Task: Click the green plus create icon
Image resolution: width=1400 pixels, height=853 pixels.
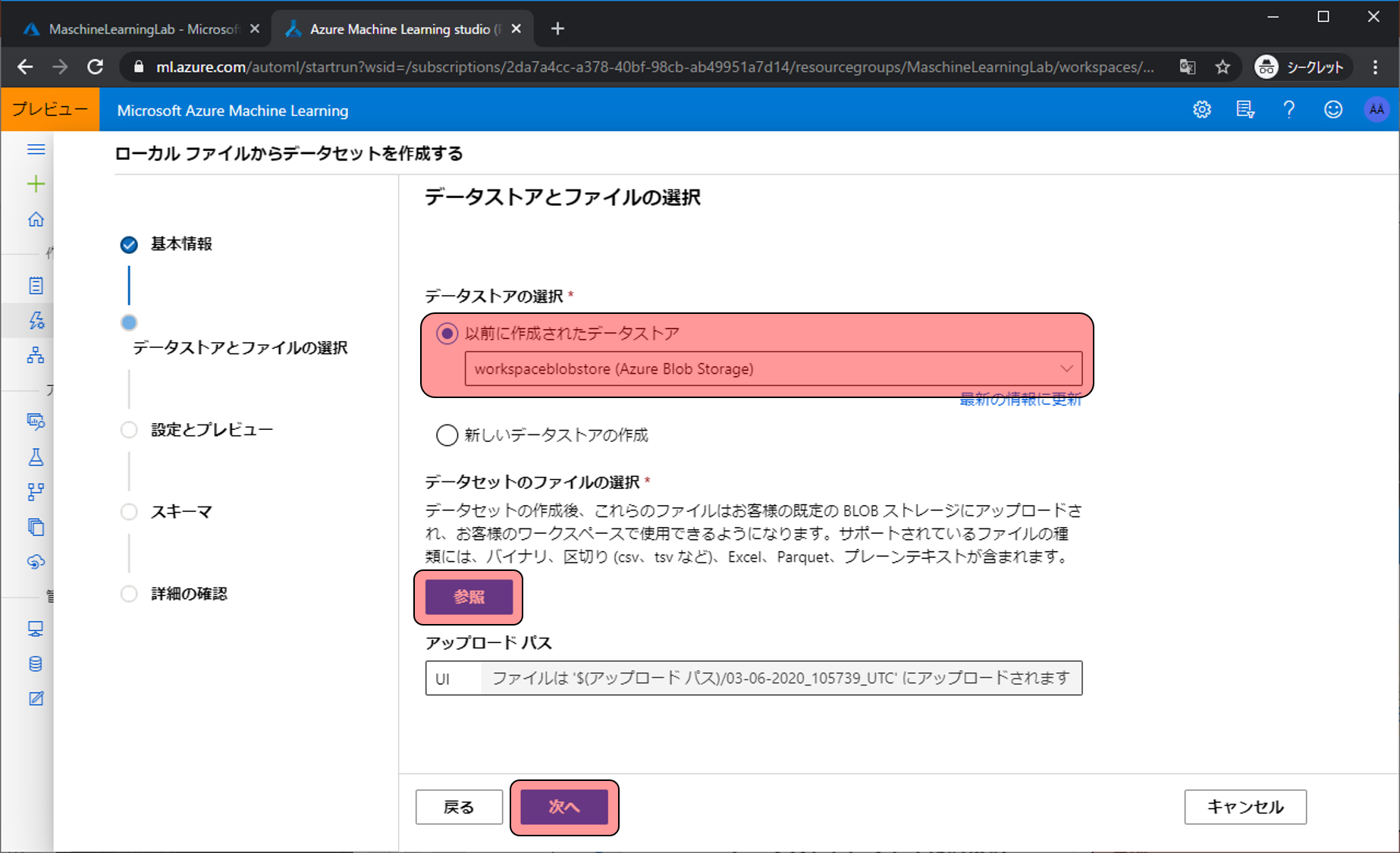Action: click(x=36, y=184)
